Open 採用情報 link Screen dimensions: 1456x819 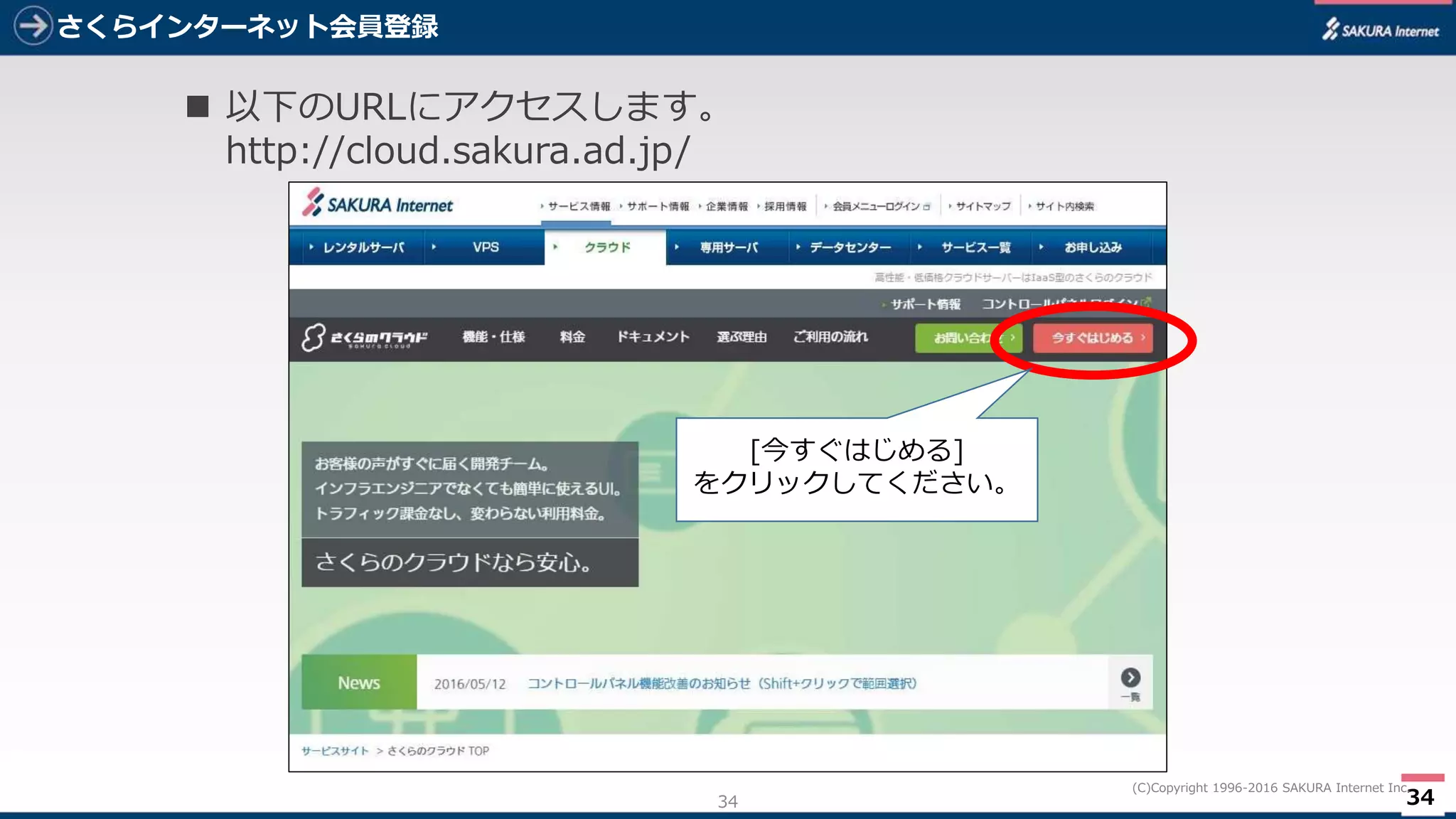(785, 206)
